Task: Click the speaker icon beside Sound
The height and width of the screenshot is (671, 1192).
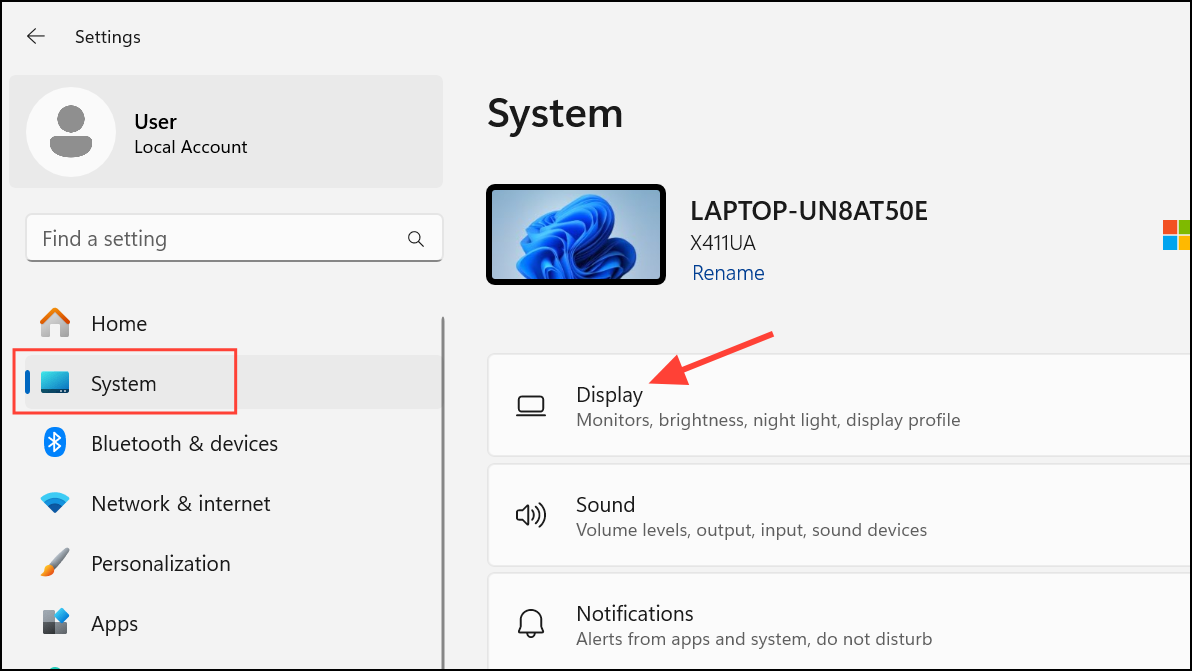Action: pos(531,515)
